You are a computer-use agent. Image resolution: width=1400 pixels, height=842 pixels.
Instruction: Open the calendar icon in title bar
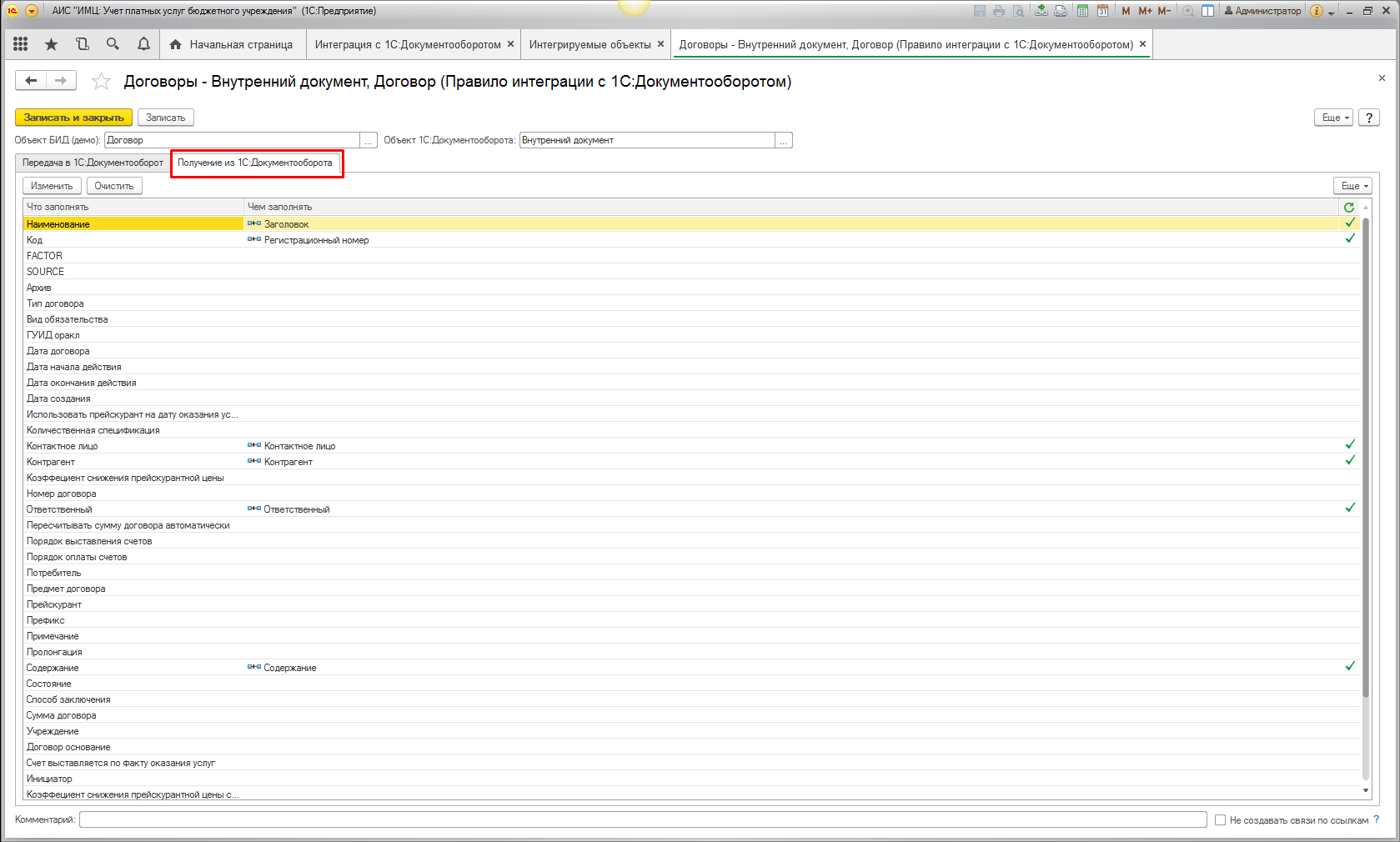pyautogui.click(x=1102, y=11)
